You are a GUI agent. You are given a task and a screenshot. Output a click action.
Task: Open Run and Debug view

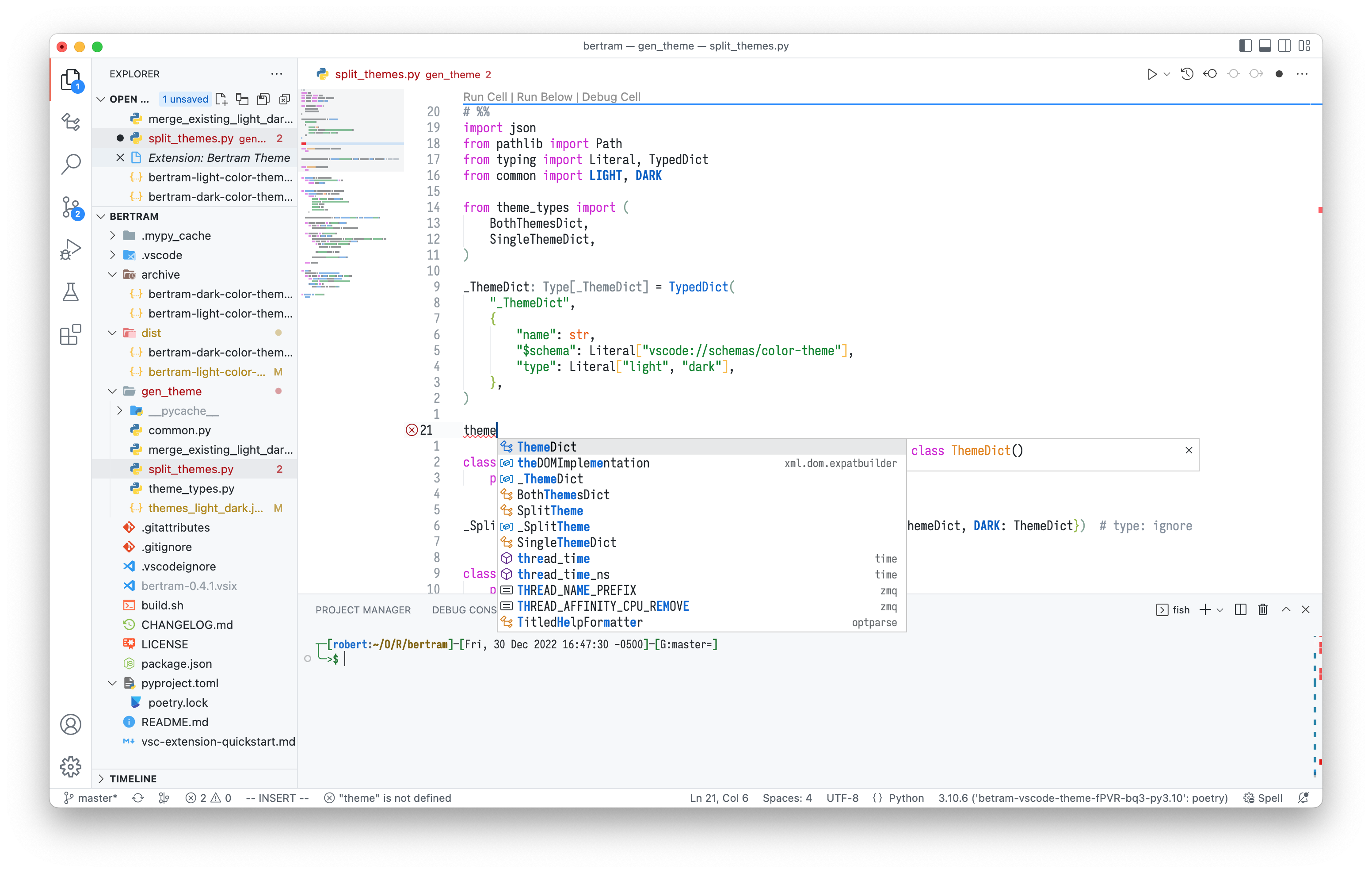71,249
